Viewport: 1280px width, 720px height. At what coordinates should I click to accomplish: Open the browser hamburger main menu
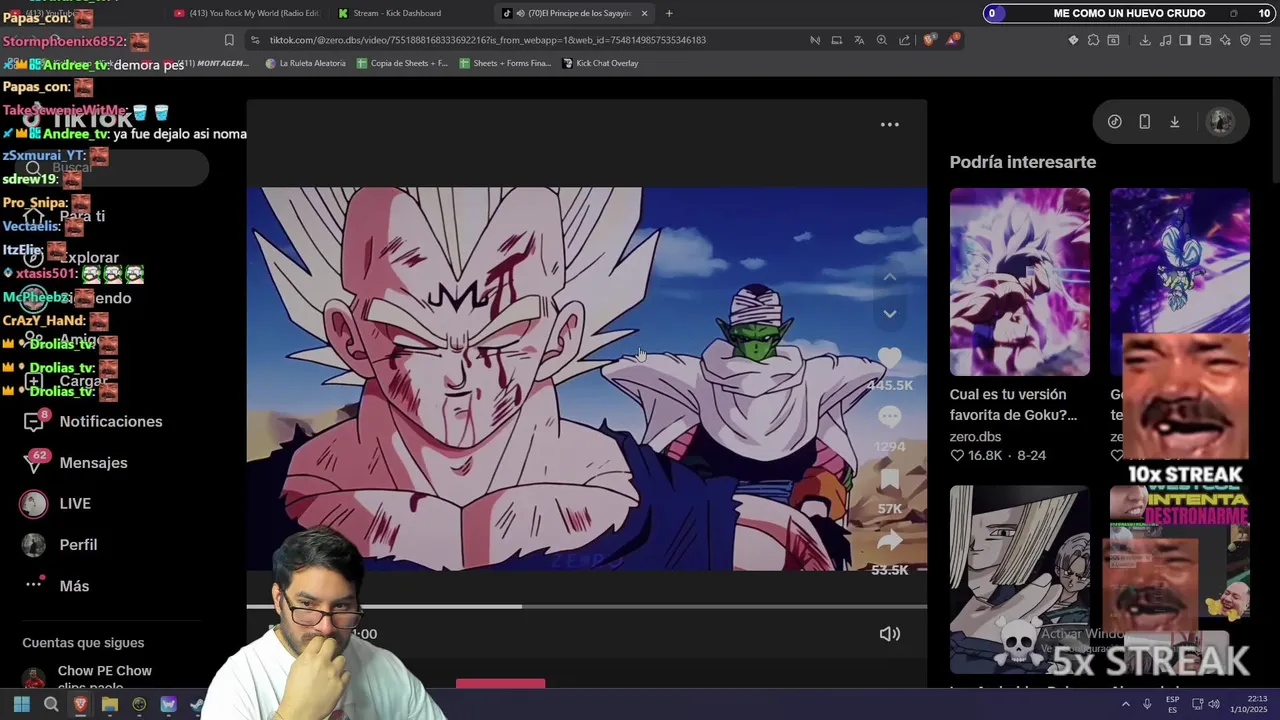pos(1266,40)
